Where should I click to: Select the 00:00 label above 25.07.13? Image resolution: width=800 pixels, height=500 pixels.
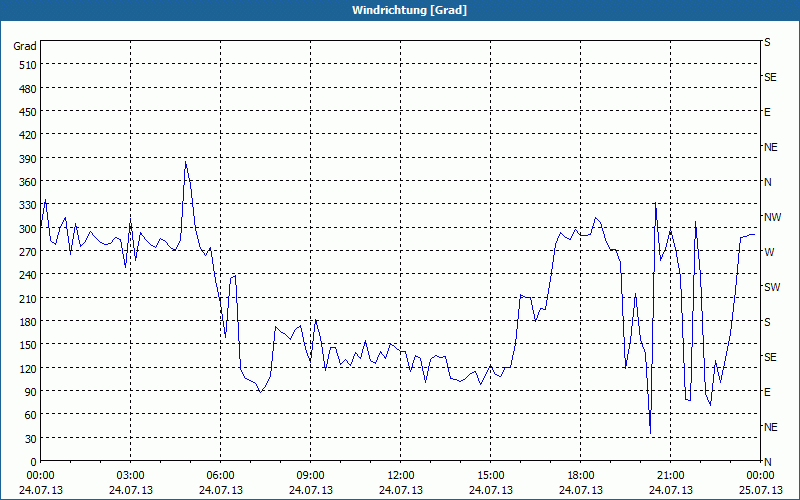tap(761, 476)
